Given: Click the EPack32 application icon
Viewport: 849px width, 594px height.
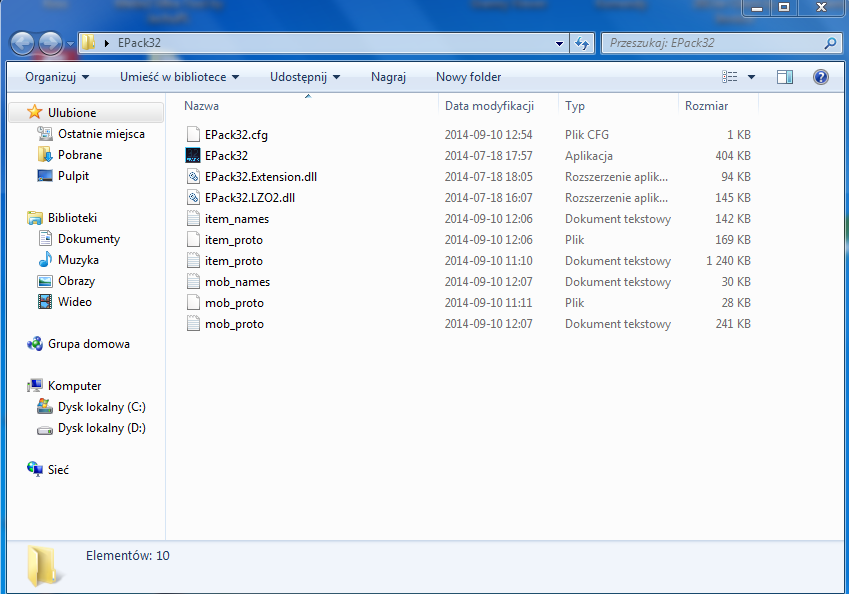Looking at the screenshot, I should (x=193, y=155).
